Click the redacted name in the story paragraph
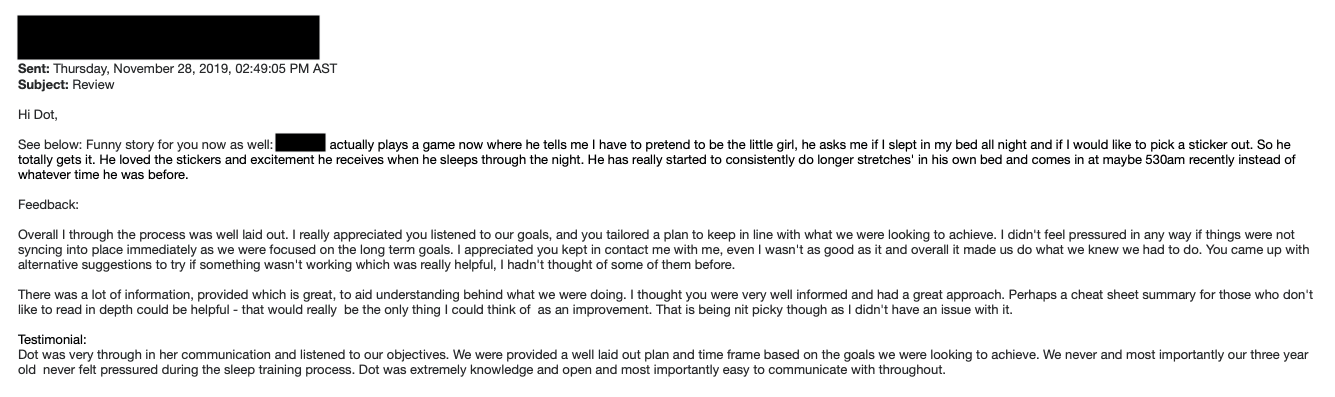This screenshot has width=1335, height=397. 300,144
